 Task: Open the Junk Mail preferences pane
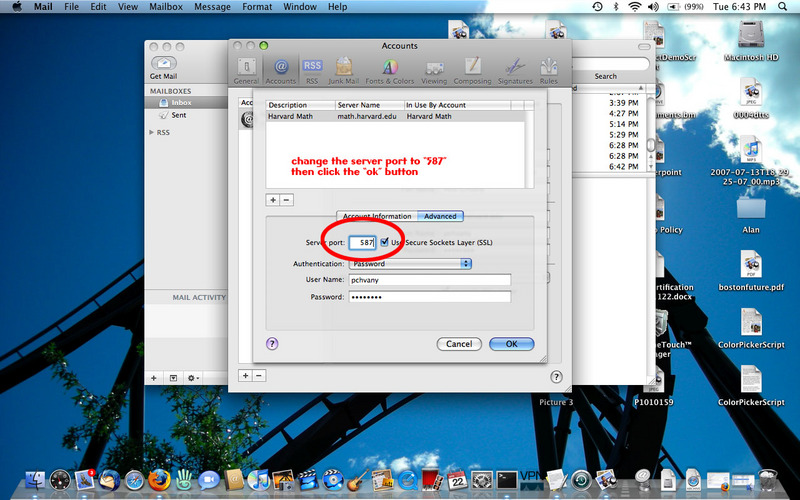[346, 70]
